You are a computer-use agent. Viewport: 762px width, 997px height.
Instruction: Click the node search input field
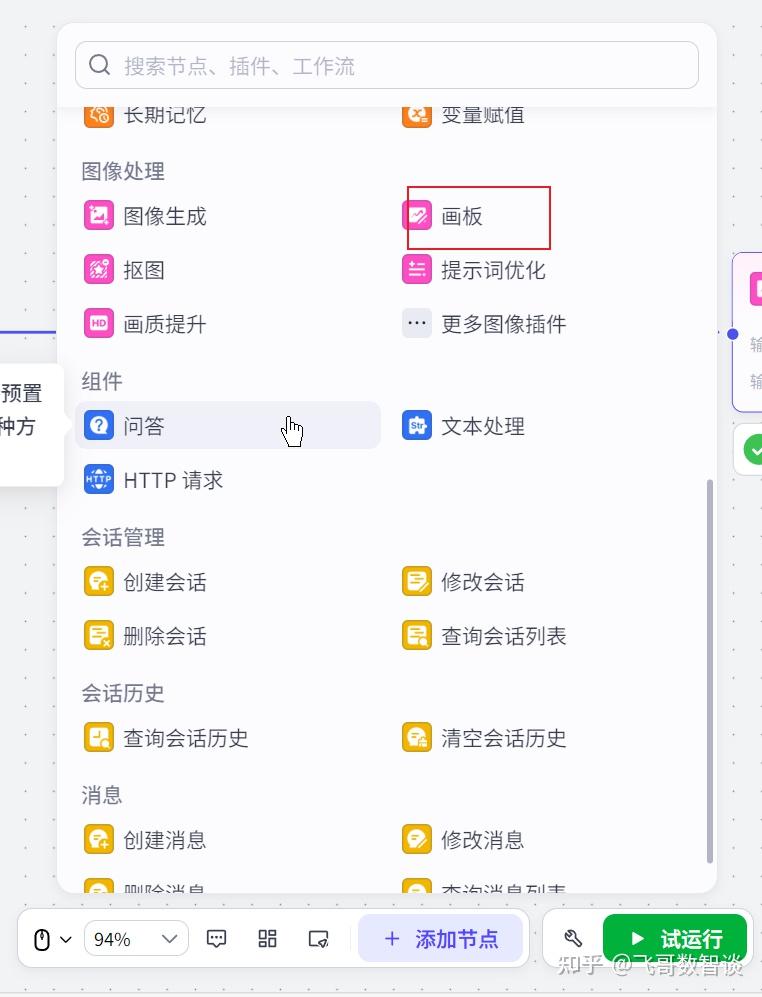pos(387,66)
